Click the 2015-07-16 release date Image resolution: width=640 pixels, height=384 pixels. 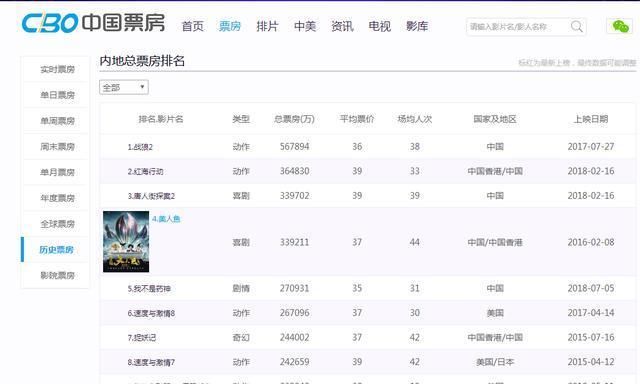pyautogui.click(x=591, y=337)
